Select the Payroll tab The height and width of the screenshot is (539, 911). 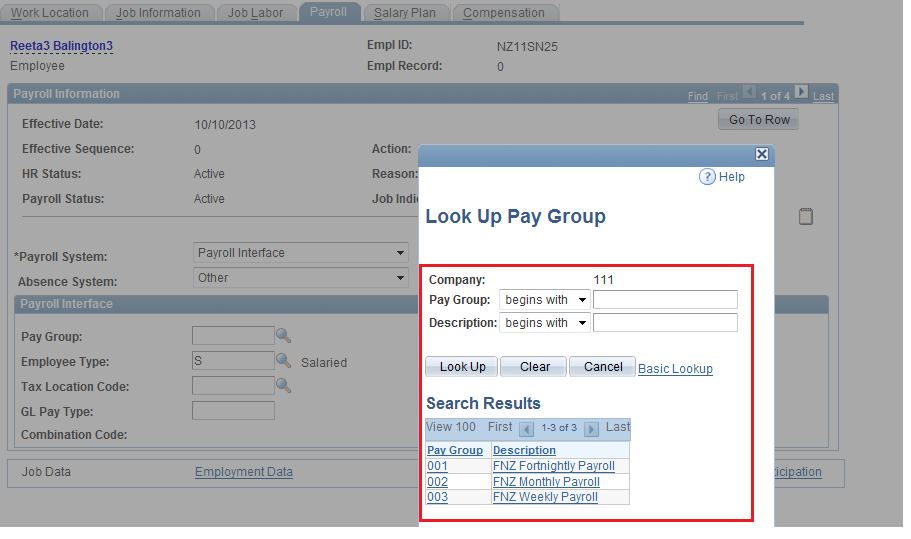coord(328,12)
